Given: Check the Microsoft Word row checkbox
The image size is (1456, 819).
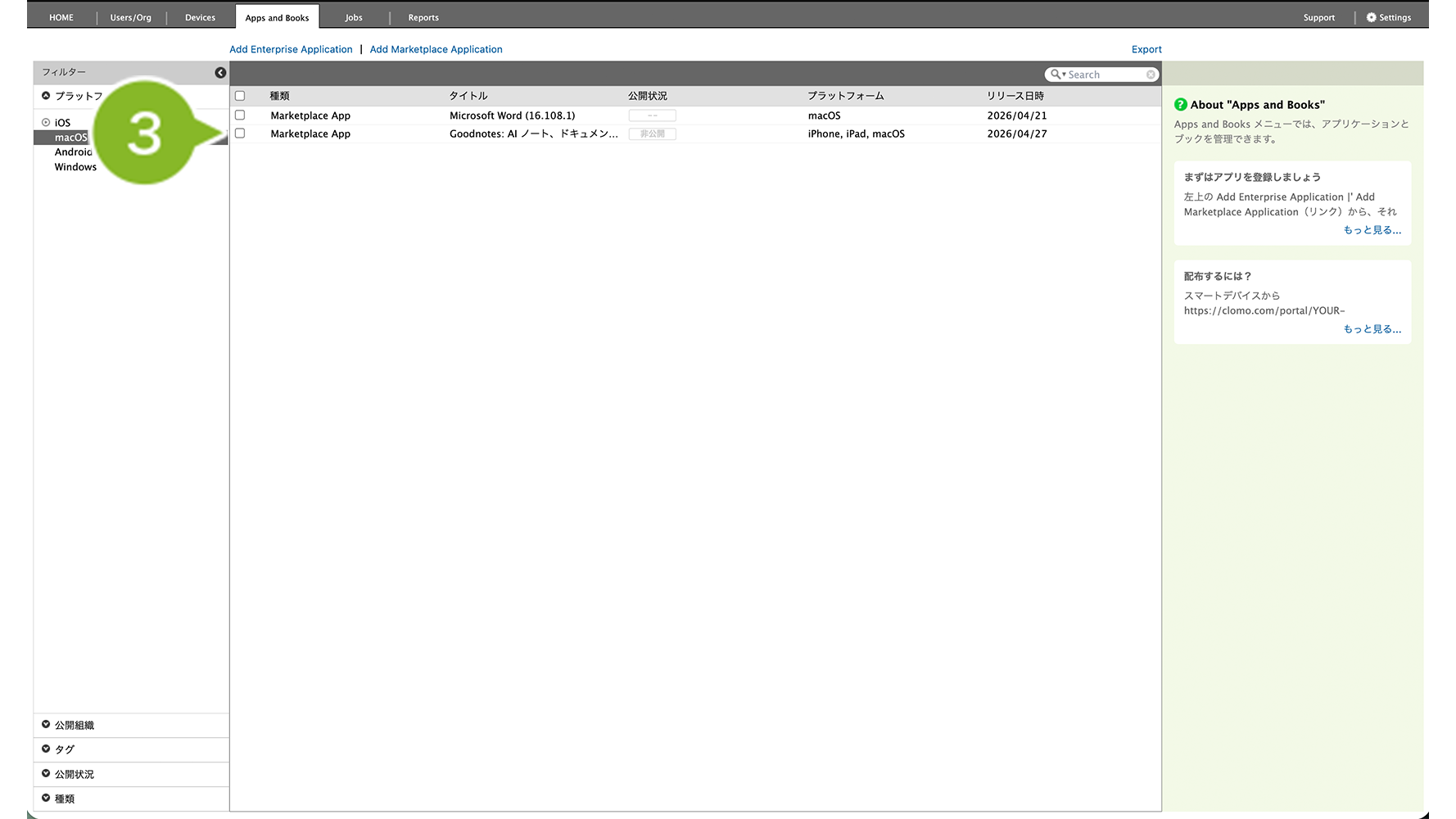Looking at the screenshot, I should pyautogui.click(x=240, y=115).
